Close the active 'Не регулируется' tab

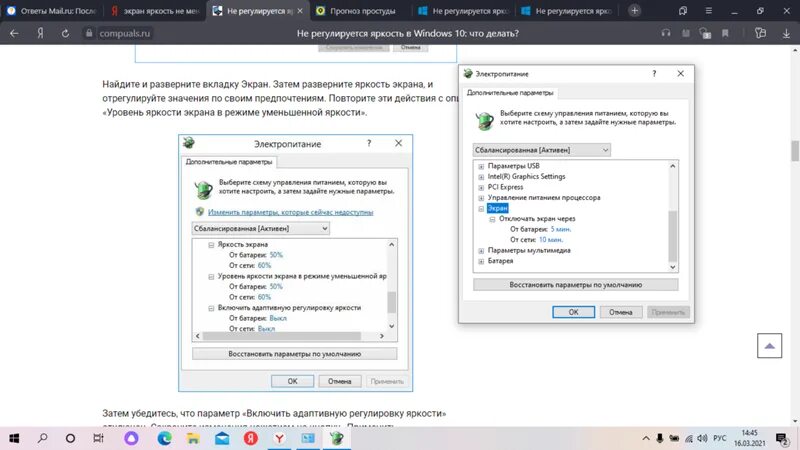[300, 11]
